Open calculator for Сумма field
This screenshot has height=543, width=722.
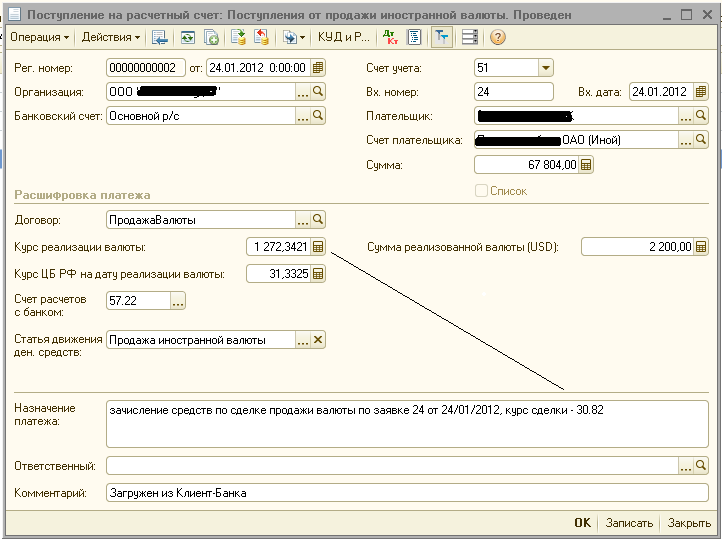pos(586,165)
